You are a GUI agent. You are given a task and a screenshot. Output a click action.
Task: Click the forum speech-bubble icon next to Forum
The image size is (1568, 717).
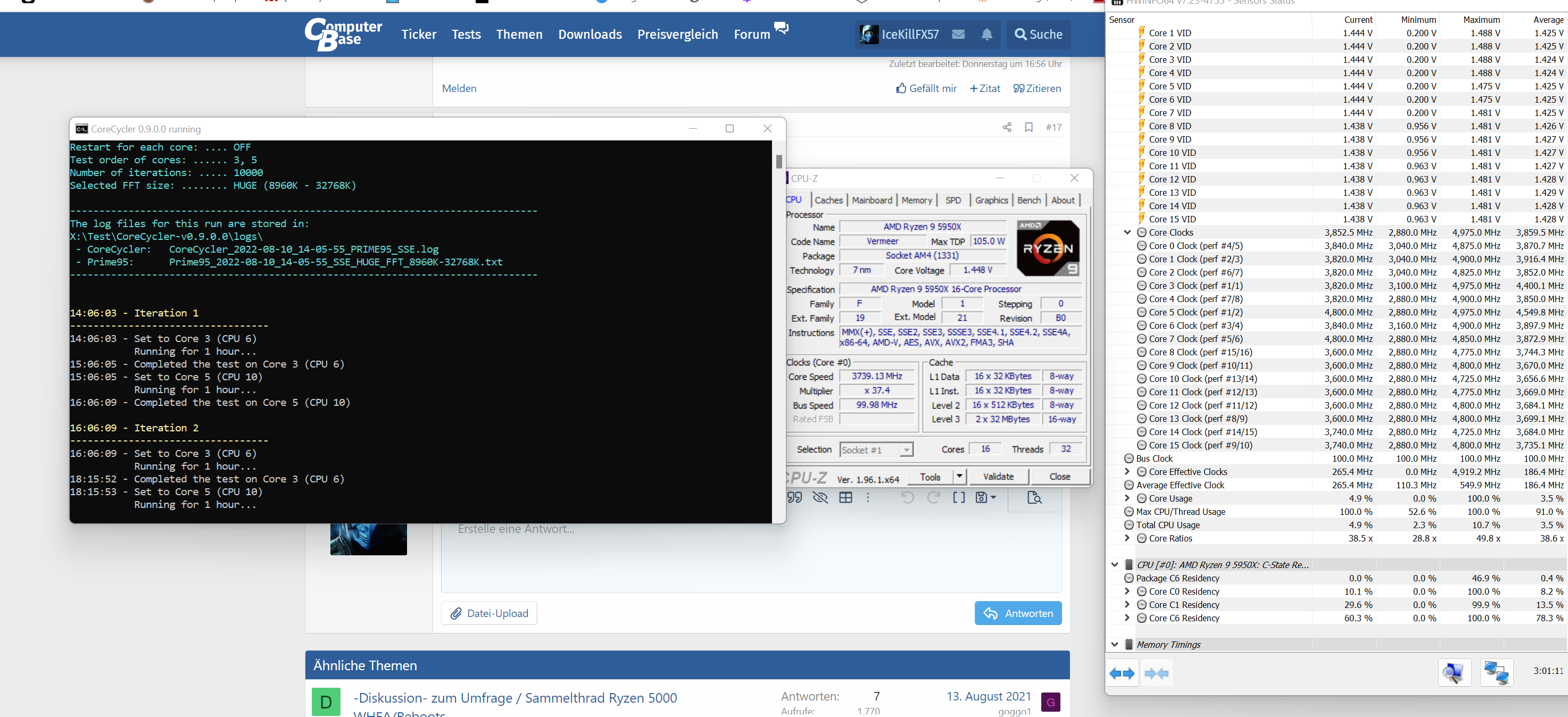(x=781, y=28)
